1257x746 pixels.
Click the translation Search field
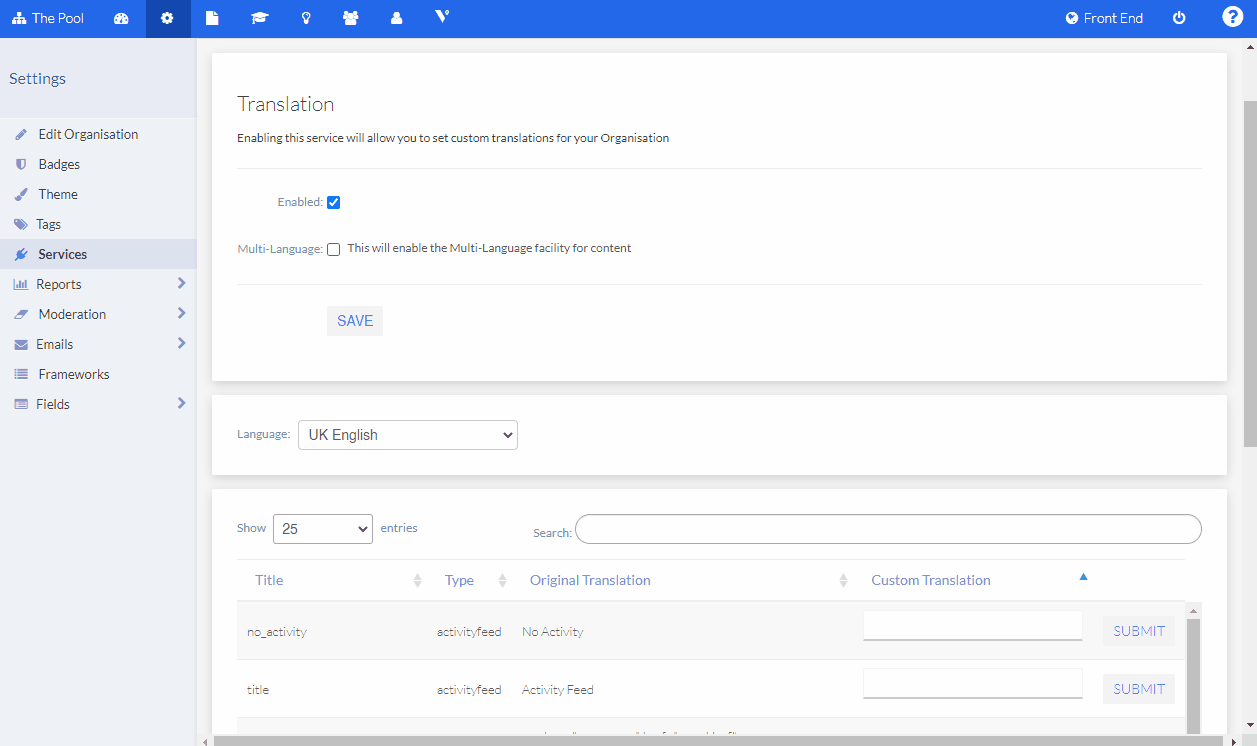click(x=888, y=529)
